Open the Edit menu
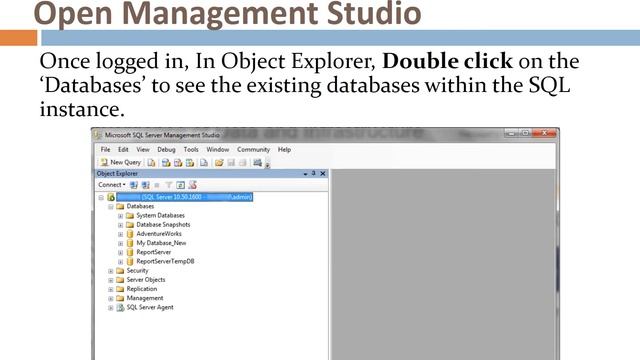This screenshot has width=640, height=360. (123, 149)
